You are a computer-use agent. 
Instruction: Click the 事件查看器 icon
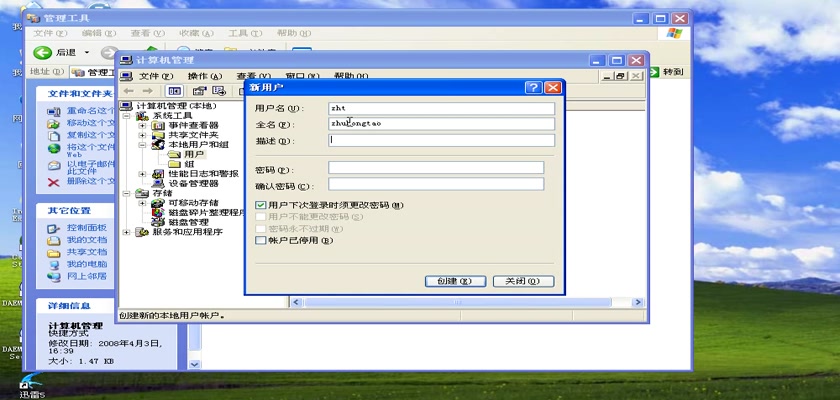point(158,125)
